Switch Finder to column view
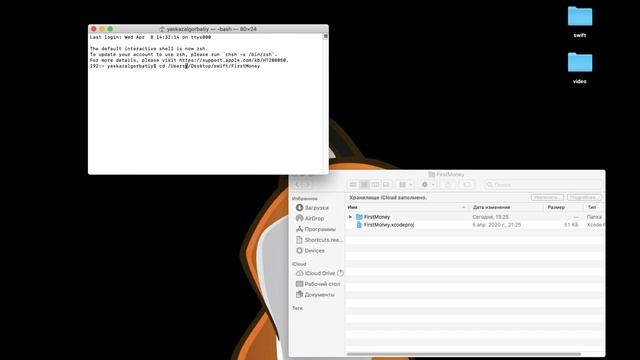This screenshot has height=360, width=640. [x=375, y=185]
